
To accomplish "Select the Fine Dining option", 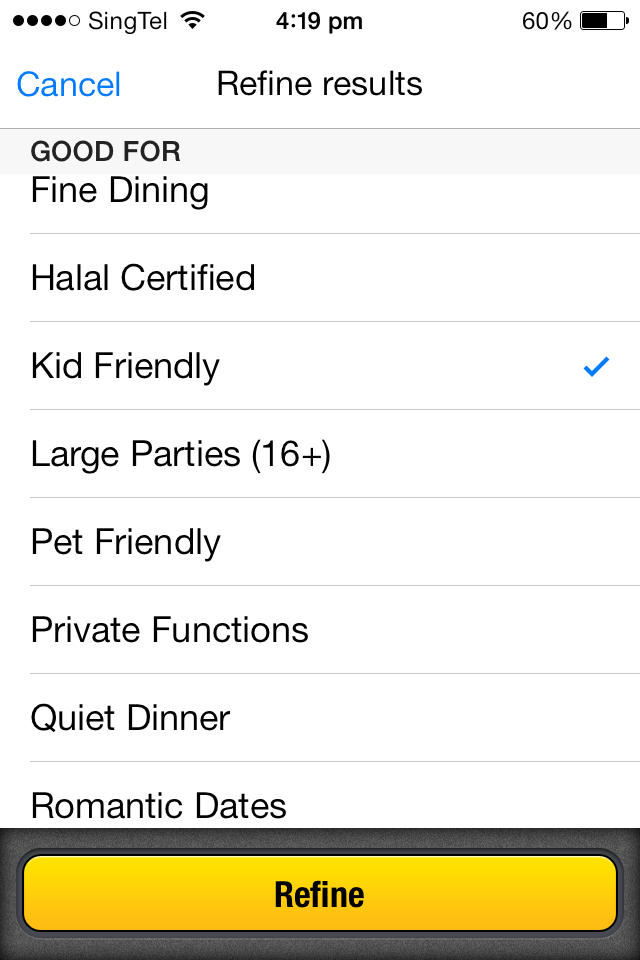I will click(120, 191).
